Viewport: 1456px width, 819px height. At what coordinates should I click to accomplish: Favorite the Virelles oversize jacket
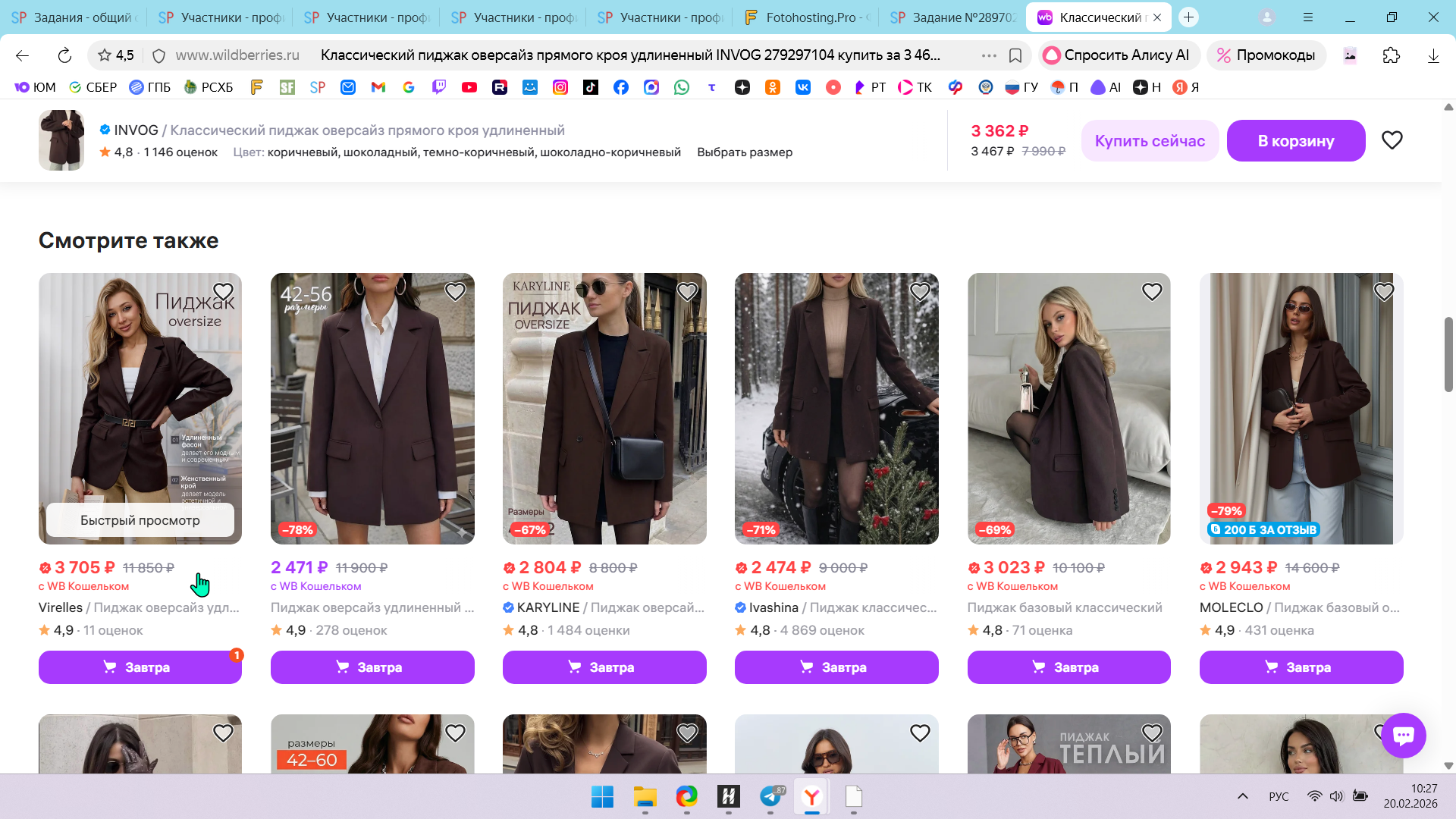pyautogui.click(x=223, y=292)
